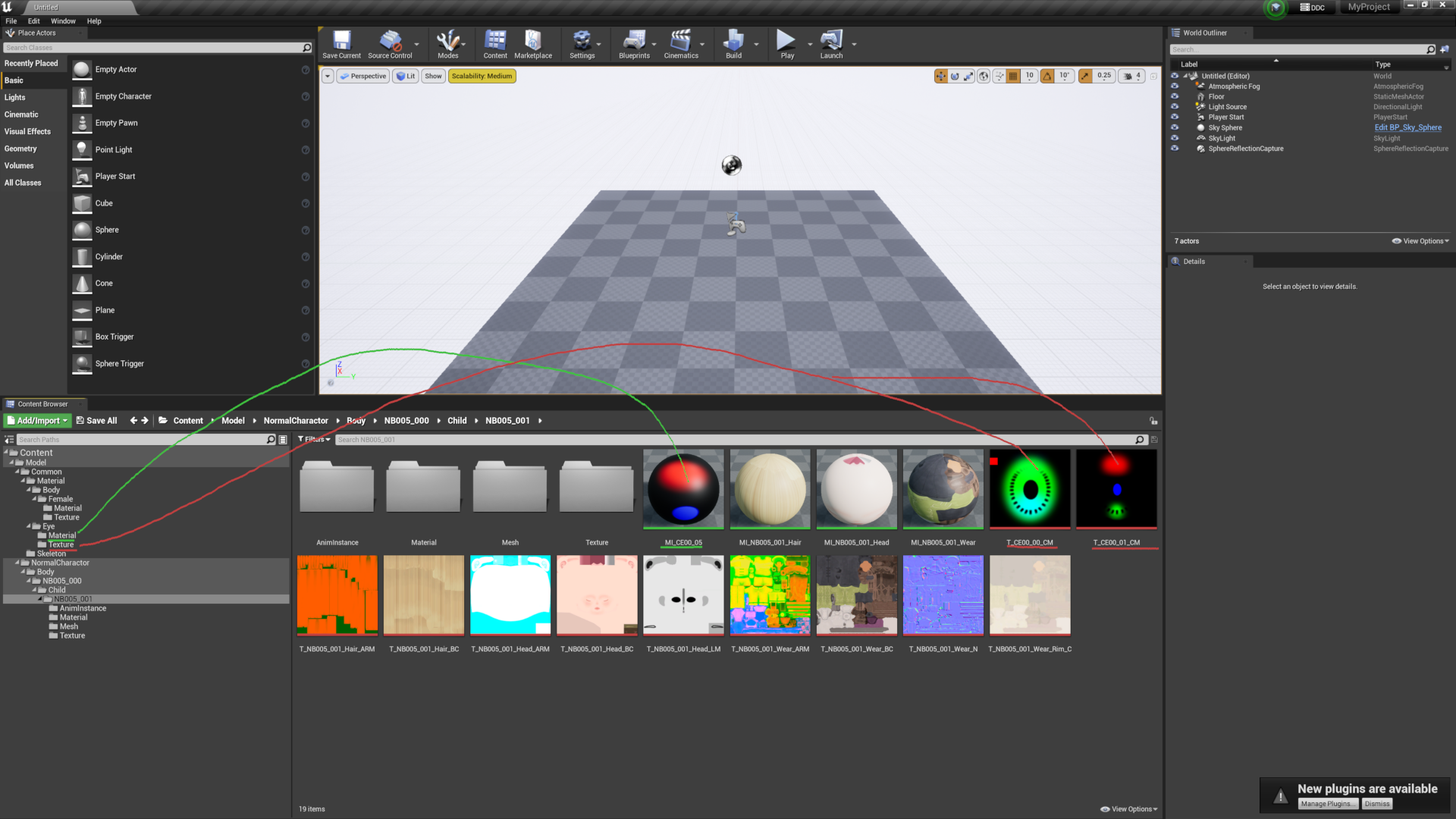This screenshot has width=1456, height=819.
Task: Open the Lit view mode menu
Action: (406, 76)
